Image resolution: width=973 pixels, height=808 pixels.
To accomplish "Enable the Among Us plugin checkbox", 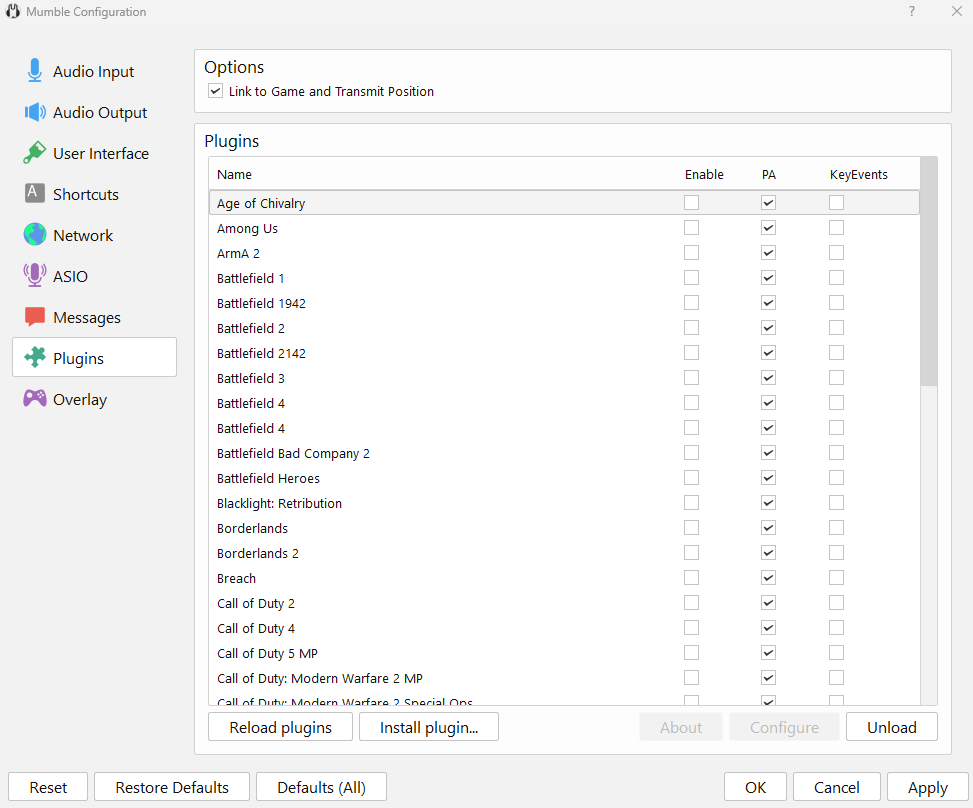I will point(691,228).
